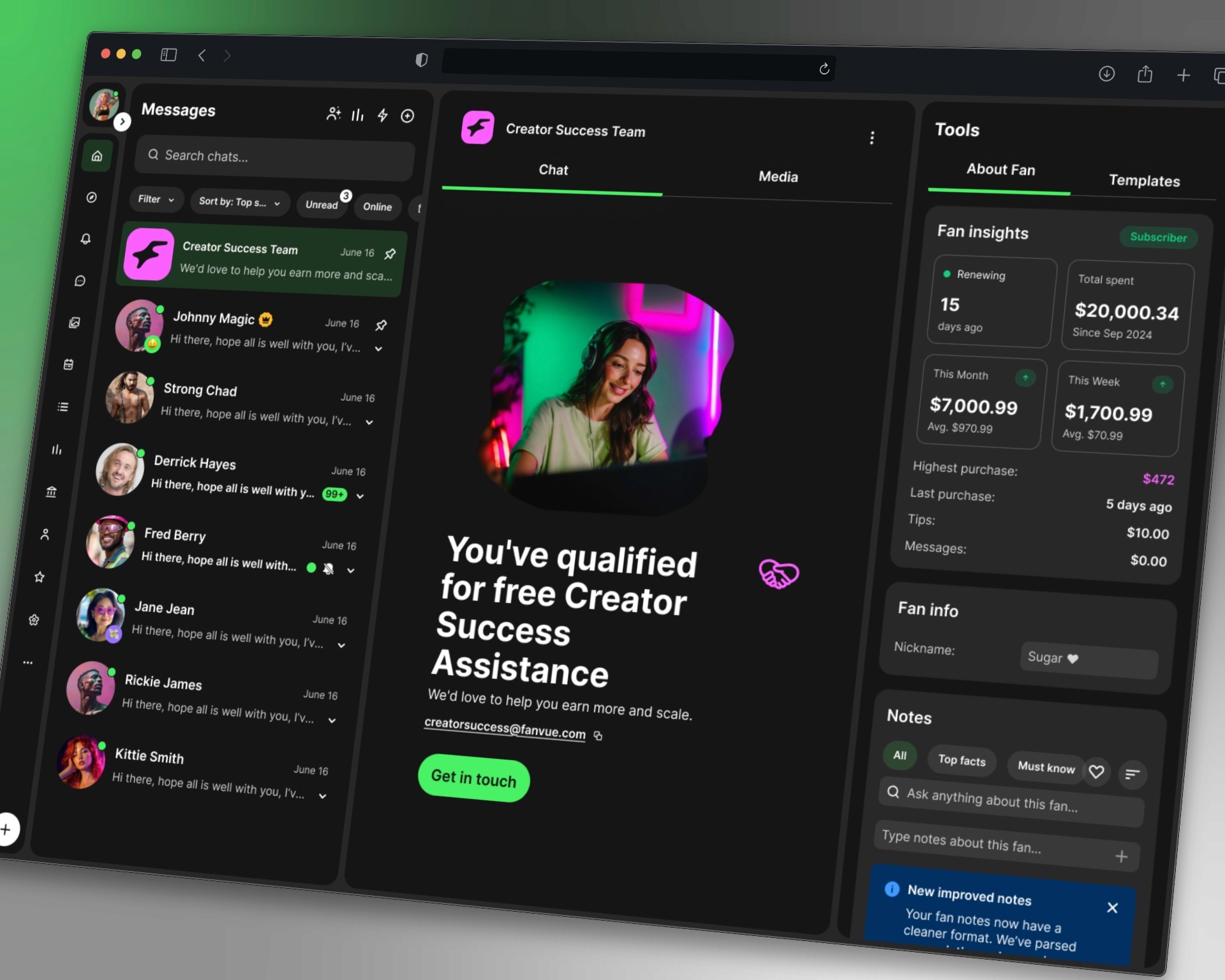Screen dimensions: 1225x980
Task: Switch to the Media tab
Action: (x=778, y=177)
